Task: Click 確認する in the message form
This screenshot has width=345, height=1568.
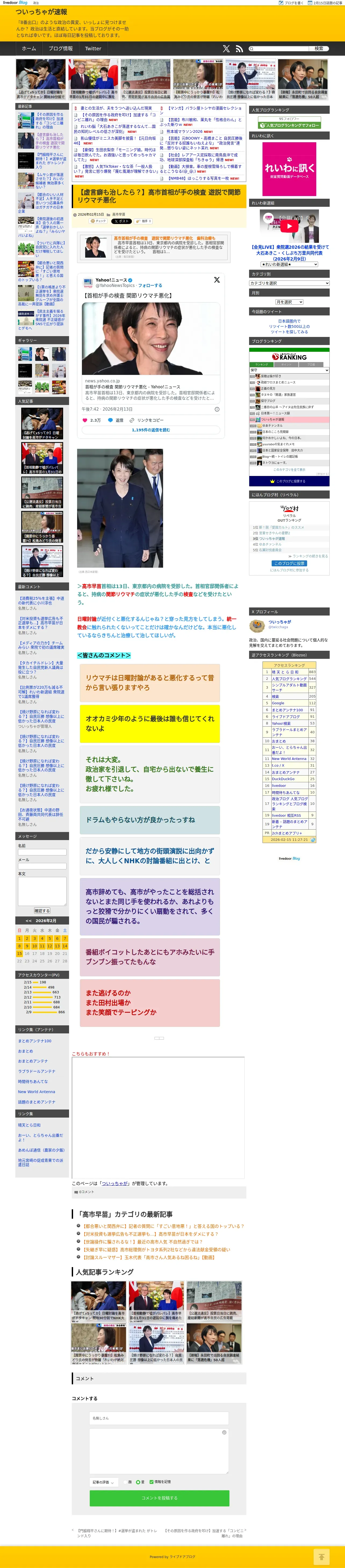Action: tap(42, 911)
